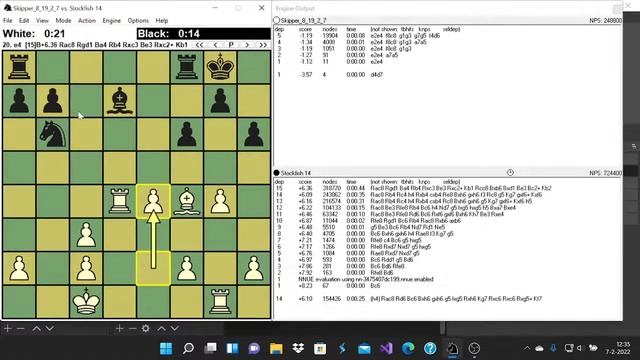Open the Engine menu
This screenshot has width=640, height=360.
[111, 20]
